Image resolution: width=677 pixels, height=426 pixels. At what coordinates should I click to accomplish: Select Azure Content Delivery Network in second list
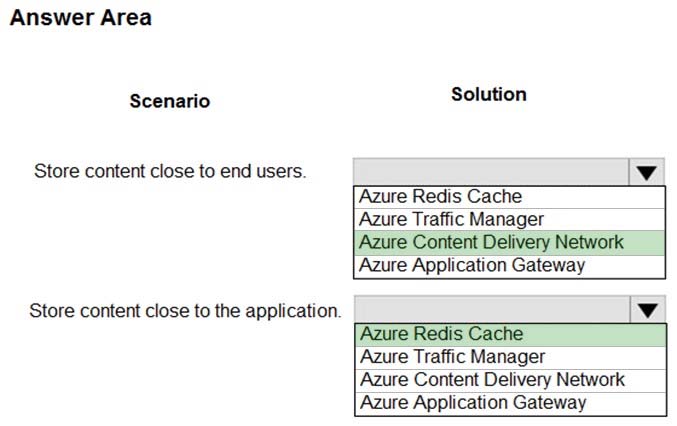(x=510, y=380)
